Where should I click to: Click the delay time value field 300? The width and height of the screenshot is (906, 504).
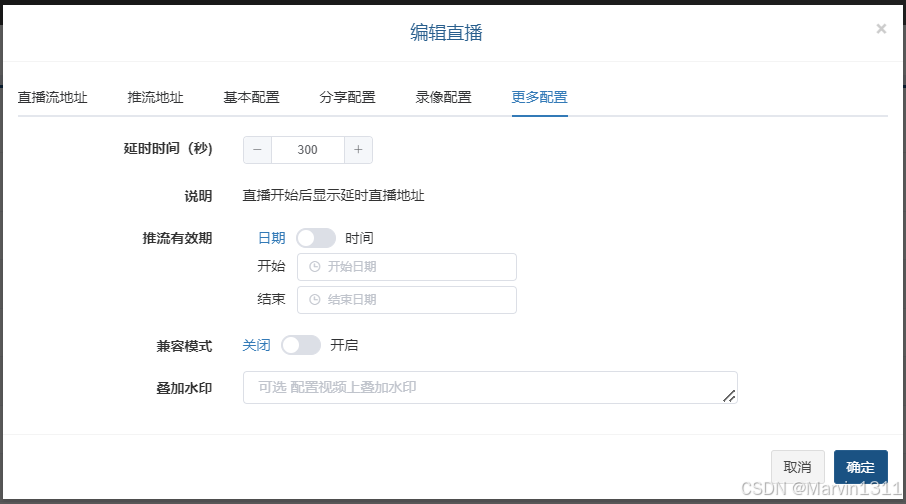pos(307,150)
